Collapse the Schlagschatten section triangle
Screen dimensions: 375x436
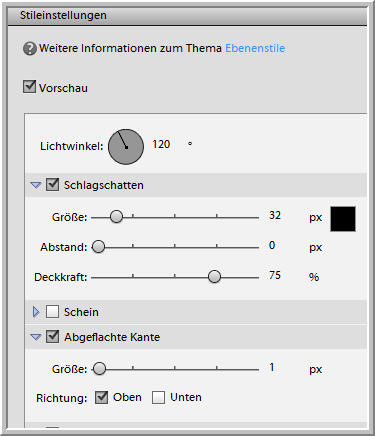(36, 185)
